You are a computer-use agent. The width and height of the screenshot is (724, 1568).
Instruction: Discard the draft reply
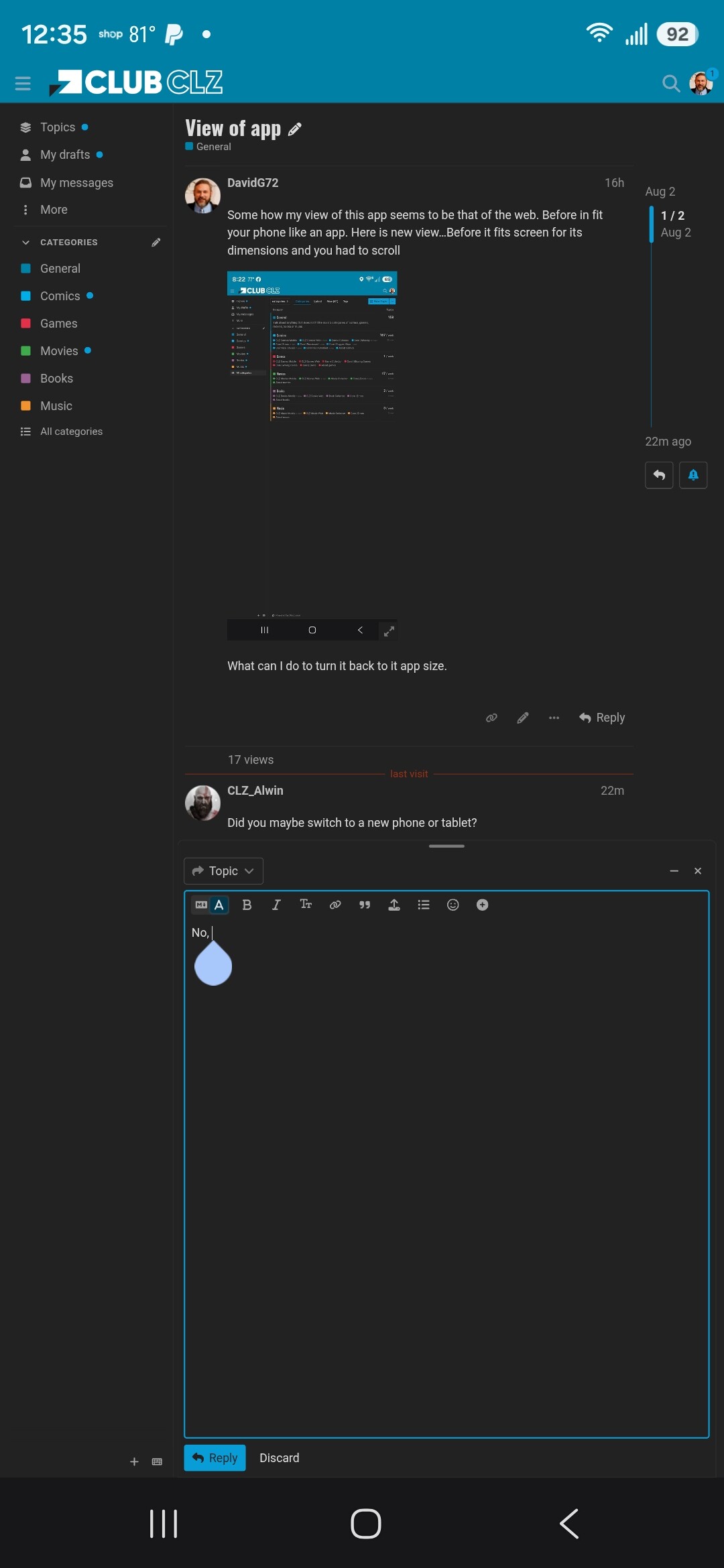[280, 1458]
